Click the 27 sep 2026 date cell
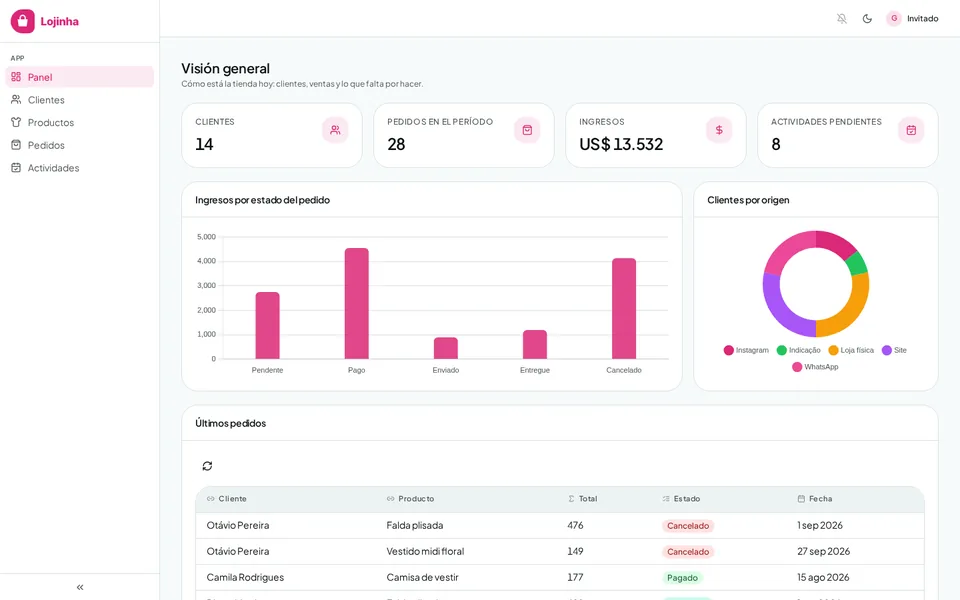This screenshot has width=960, height=600. pyautogui.click(x=823, y=551)
